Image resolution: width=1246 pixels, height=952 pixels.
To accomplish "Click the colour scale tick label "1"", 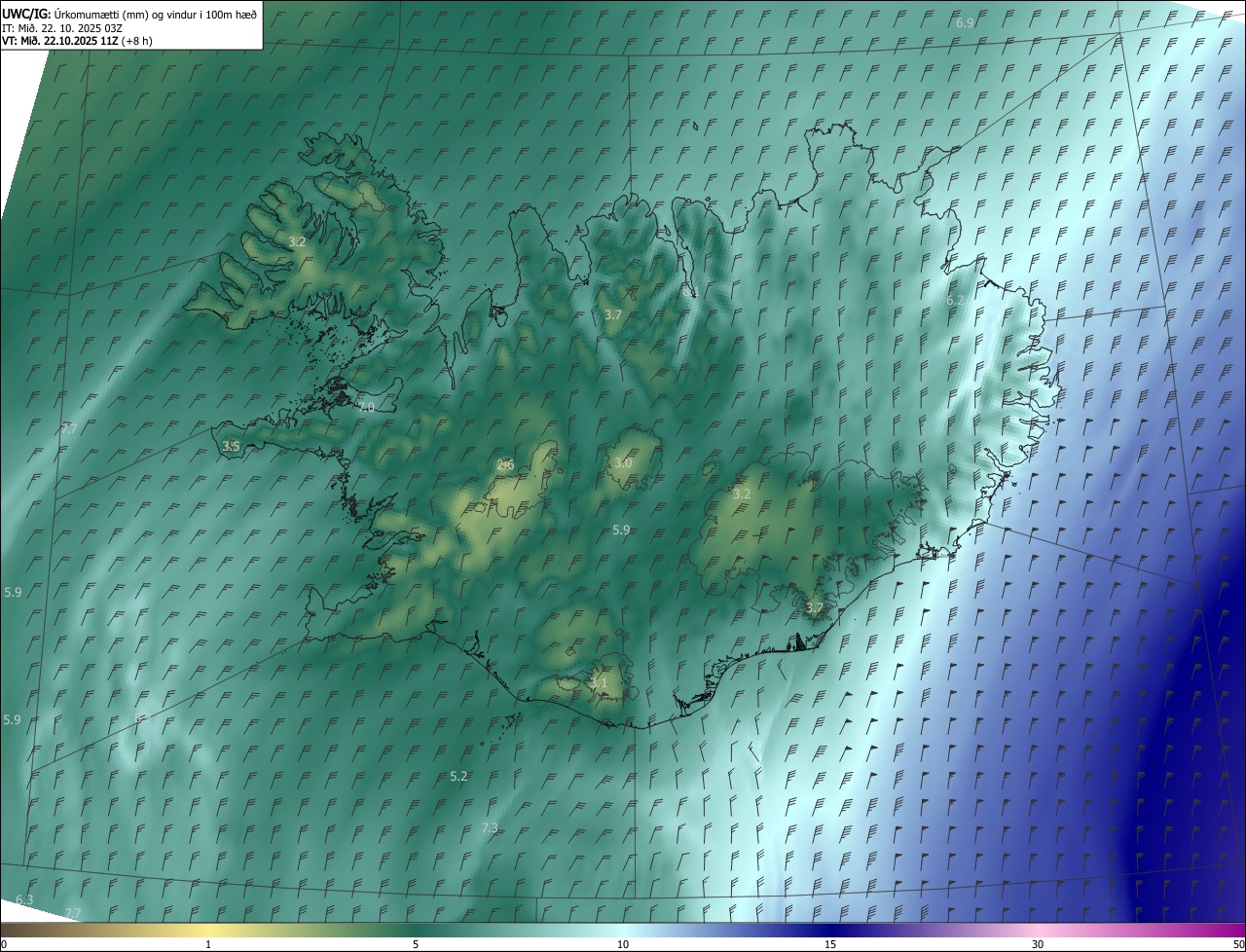I will coord(208,944).
